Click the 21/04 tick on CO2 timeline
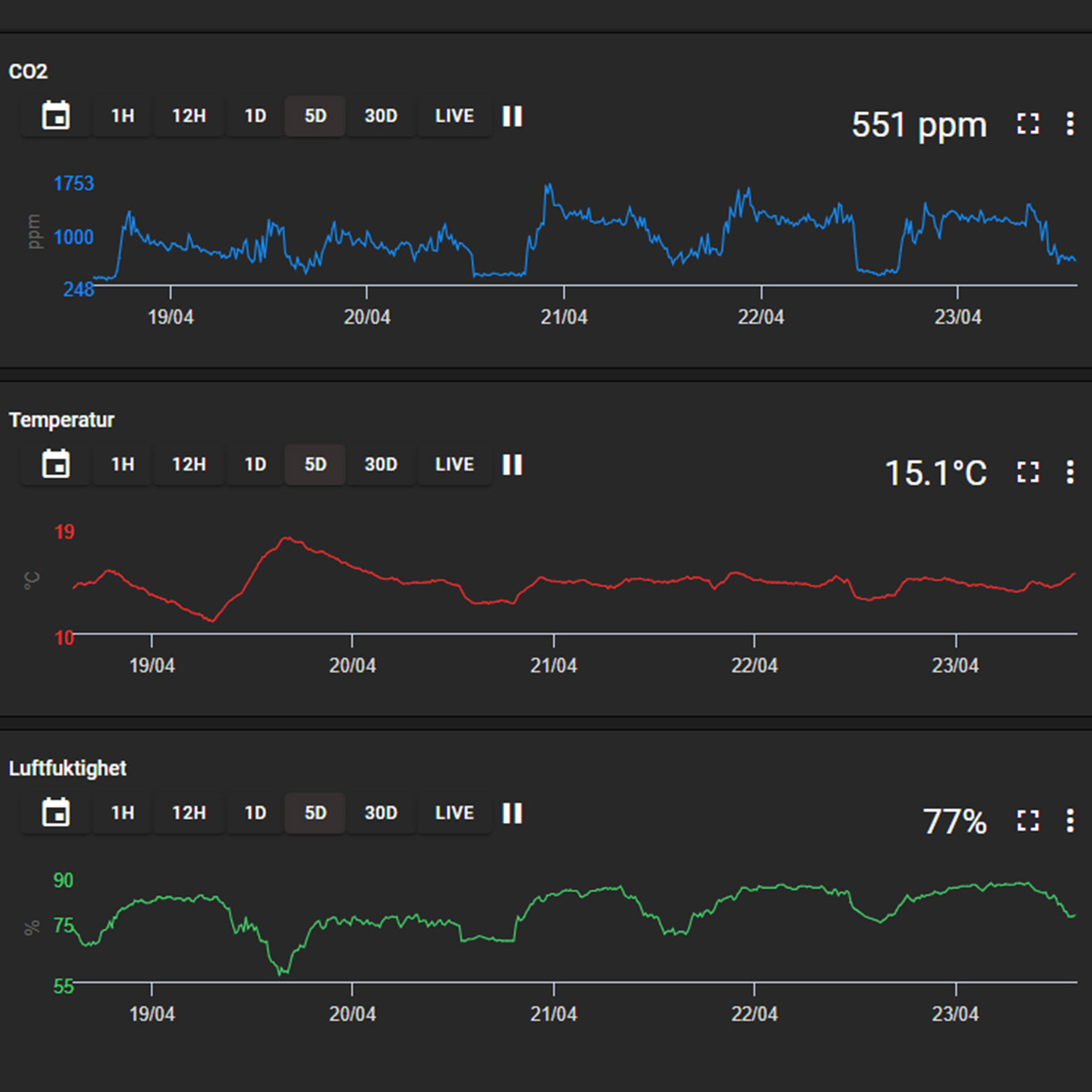The image size is (1092, 1092). tap(564, 317)
